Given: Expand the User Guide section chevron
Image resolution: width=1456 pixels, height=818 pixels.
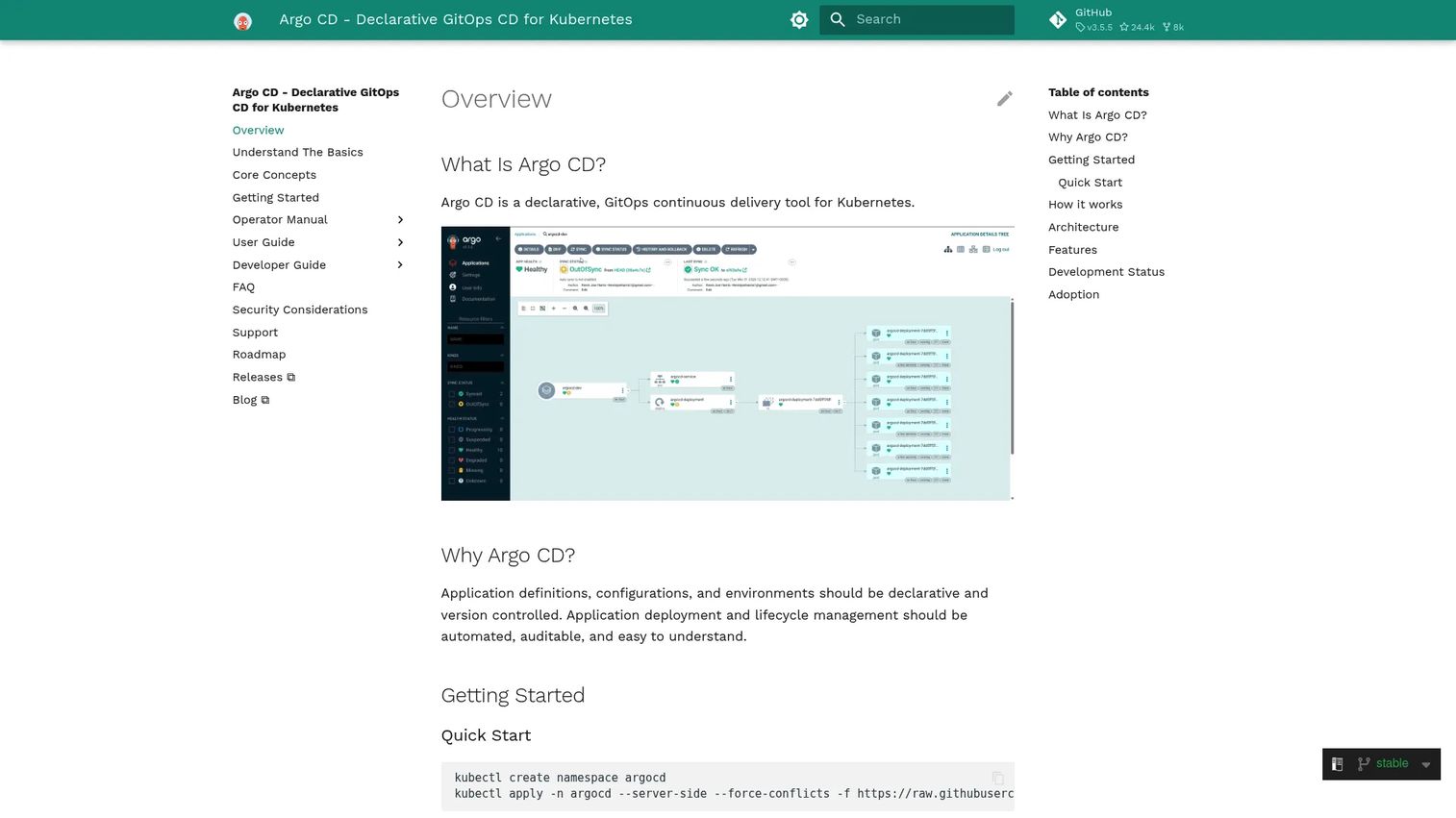Looking at the screenshot, I should pos(401,242).
